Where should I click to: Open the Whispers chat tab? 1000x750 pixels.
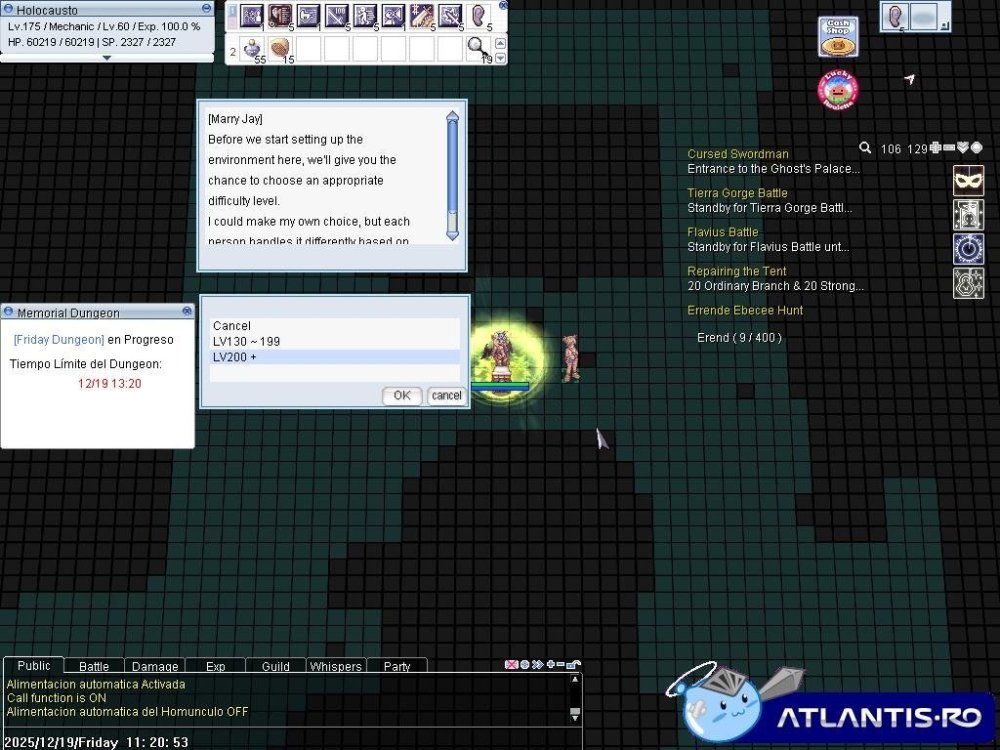[335, 666]
